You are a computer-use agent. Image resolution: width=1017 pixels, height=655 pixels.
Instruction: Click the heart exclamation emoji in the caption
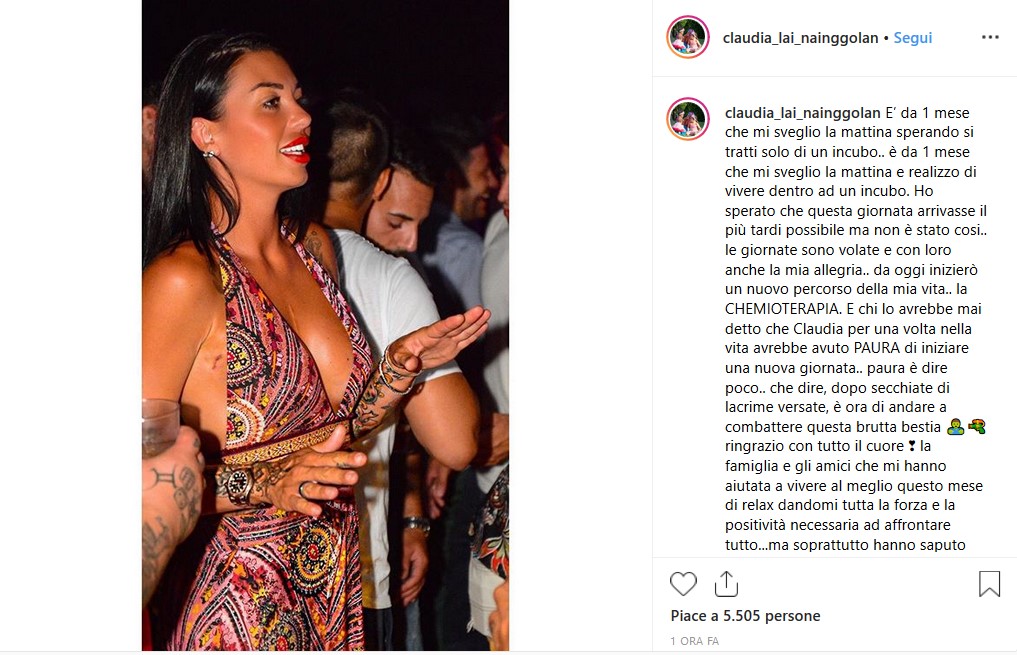pos(912,446)
